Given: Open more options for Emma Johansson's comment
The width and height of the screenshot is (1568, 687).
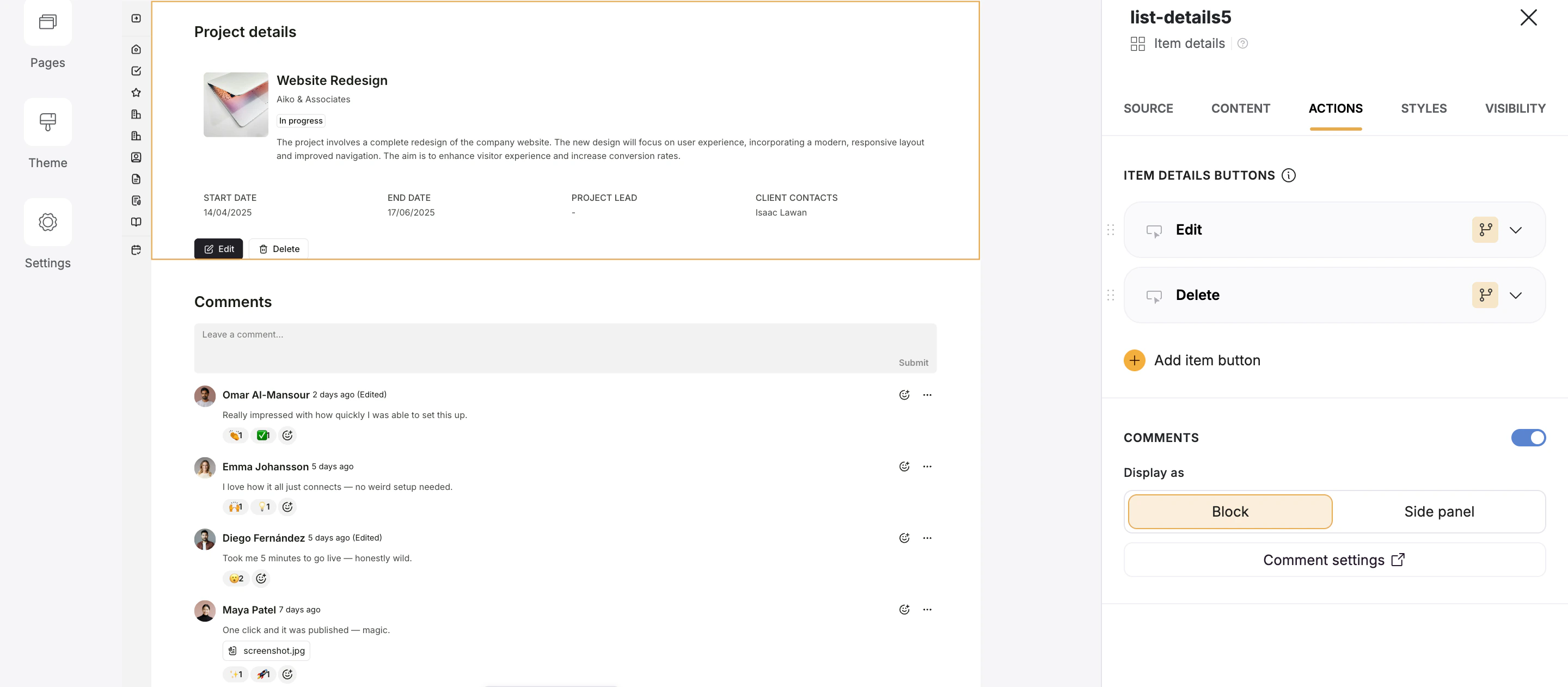Looking at the screenshot, I should 927,467.
